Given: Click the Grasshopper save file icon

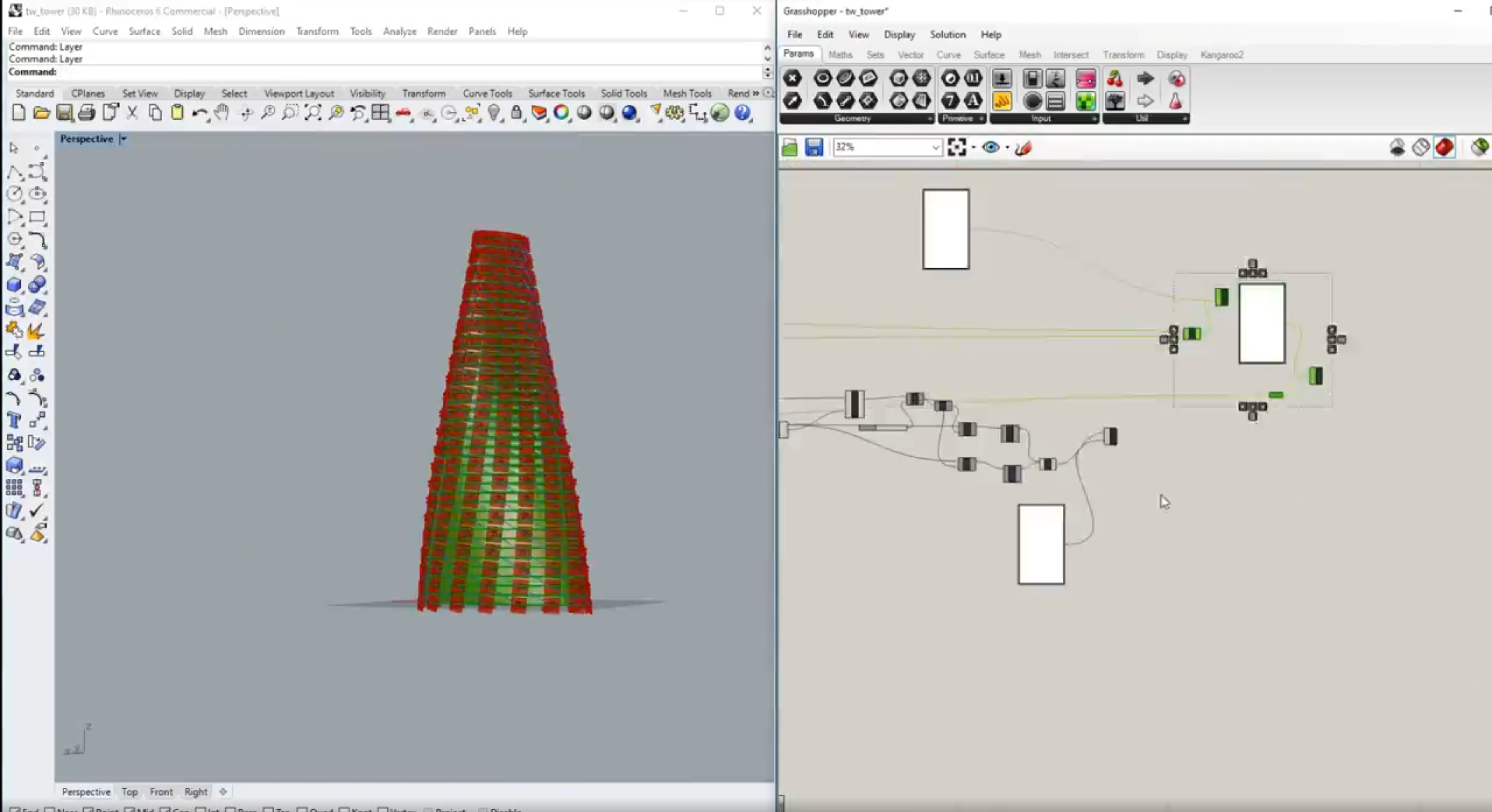Looking at the screenshot, I should click(x=814, y=147).
